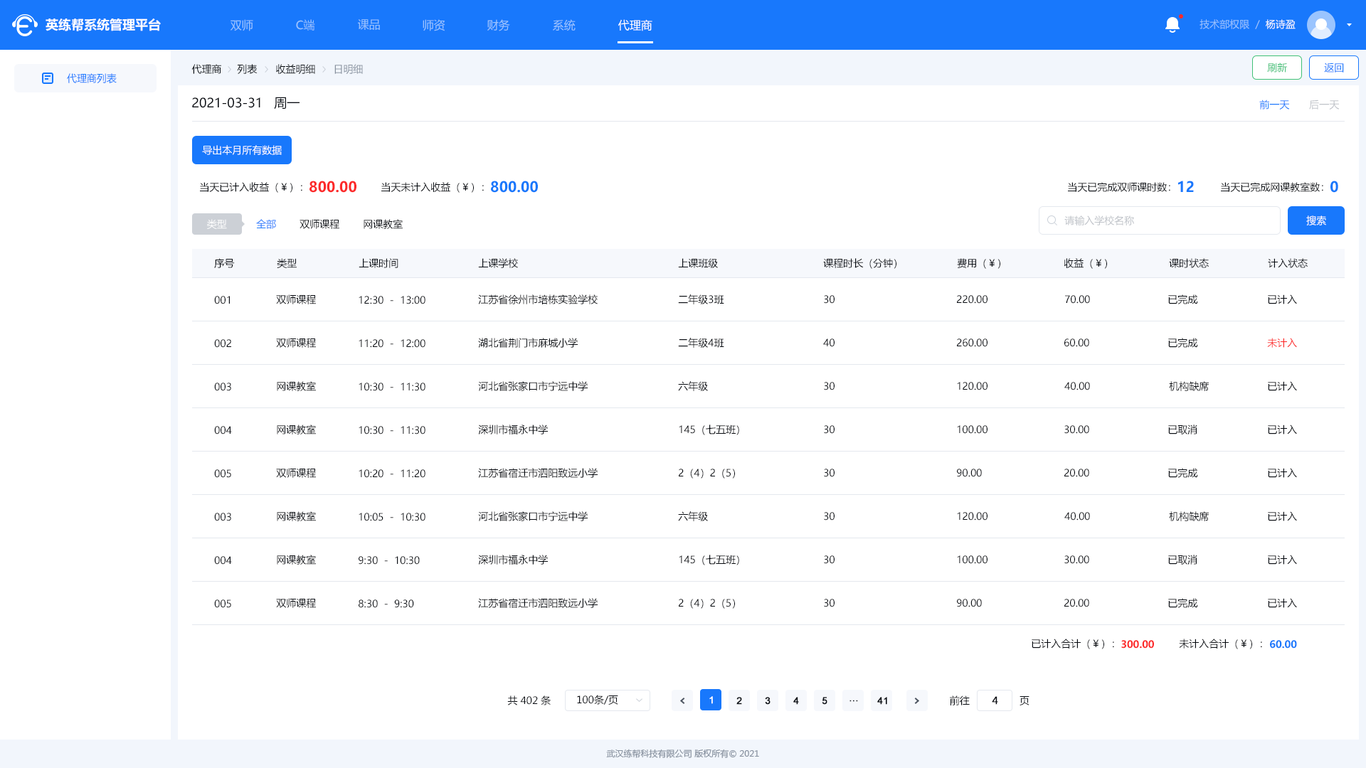Click the 上课时间 column header
The width and height of the screenshot is (1366, 768).
point(378,264)
